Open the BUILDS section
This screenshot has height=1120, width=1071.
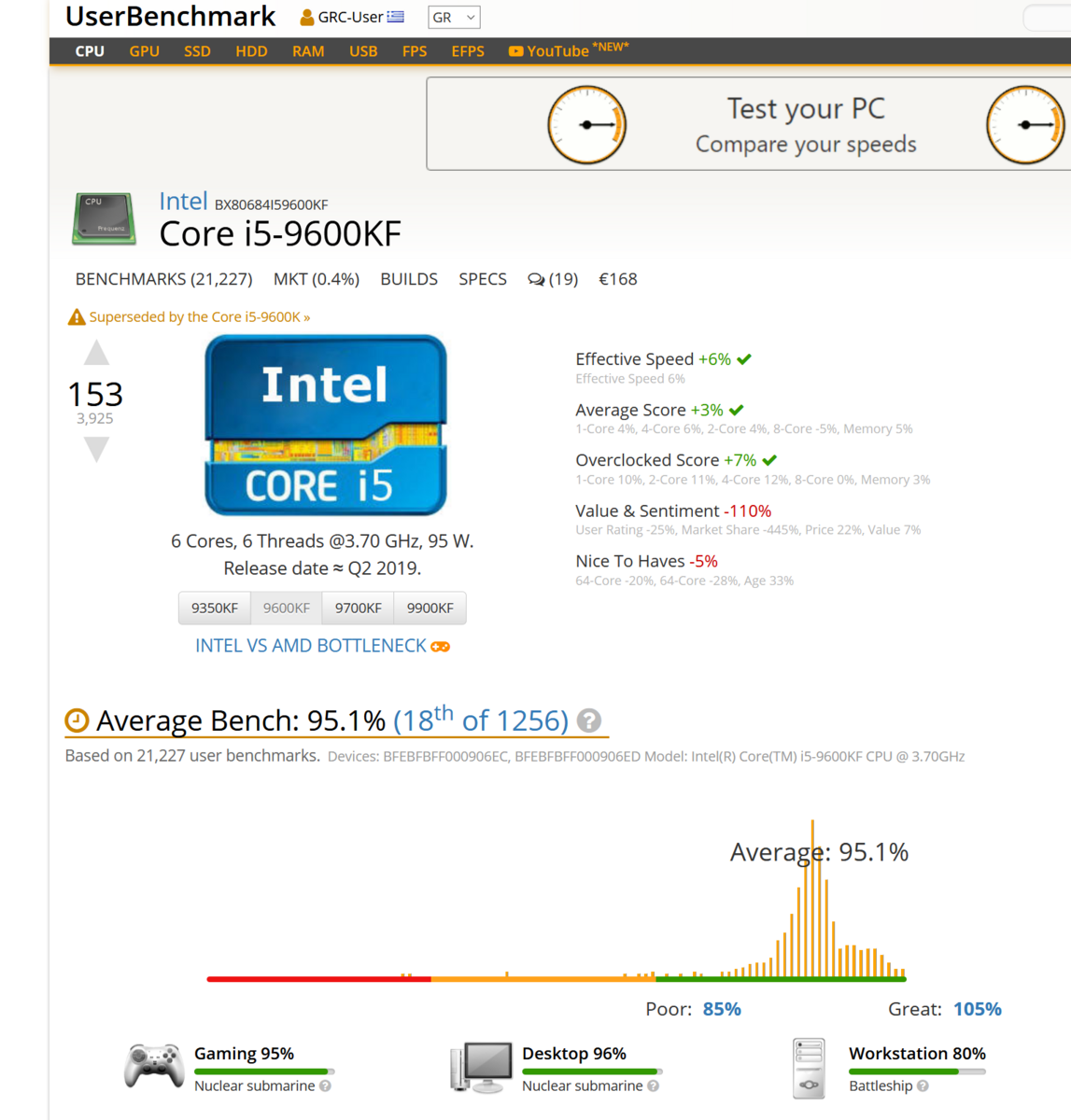[409, 279]
